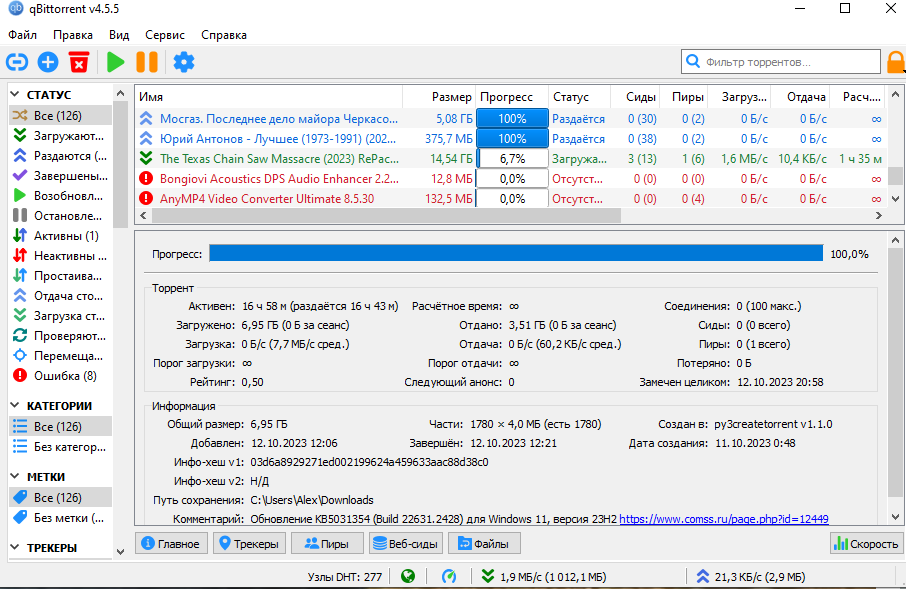906x589 pixels.
Task: Open the Правка menu
Action: click(x=73, y=35)
